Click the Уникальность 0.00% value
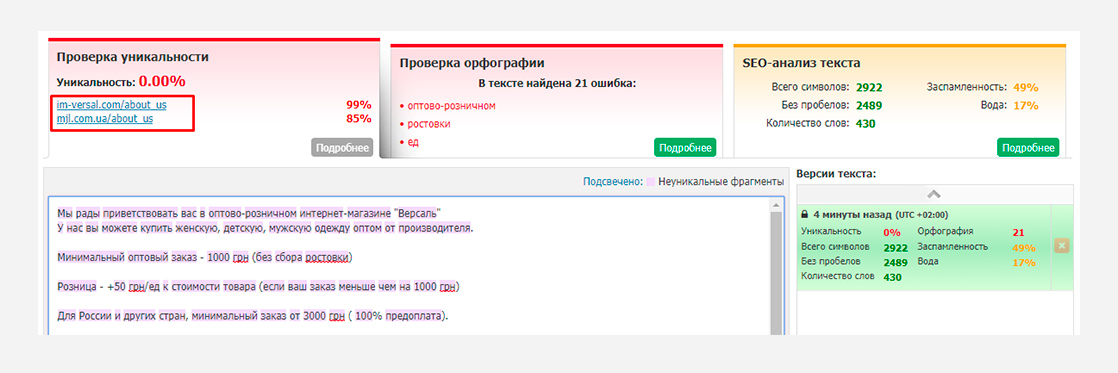This screenshot has height=373, width=1118. [162, 81]
